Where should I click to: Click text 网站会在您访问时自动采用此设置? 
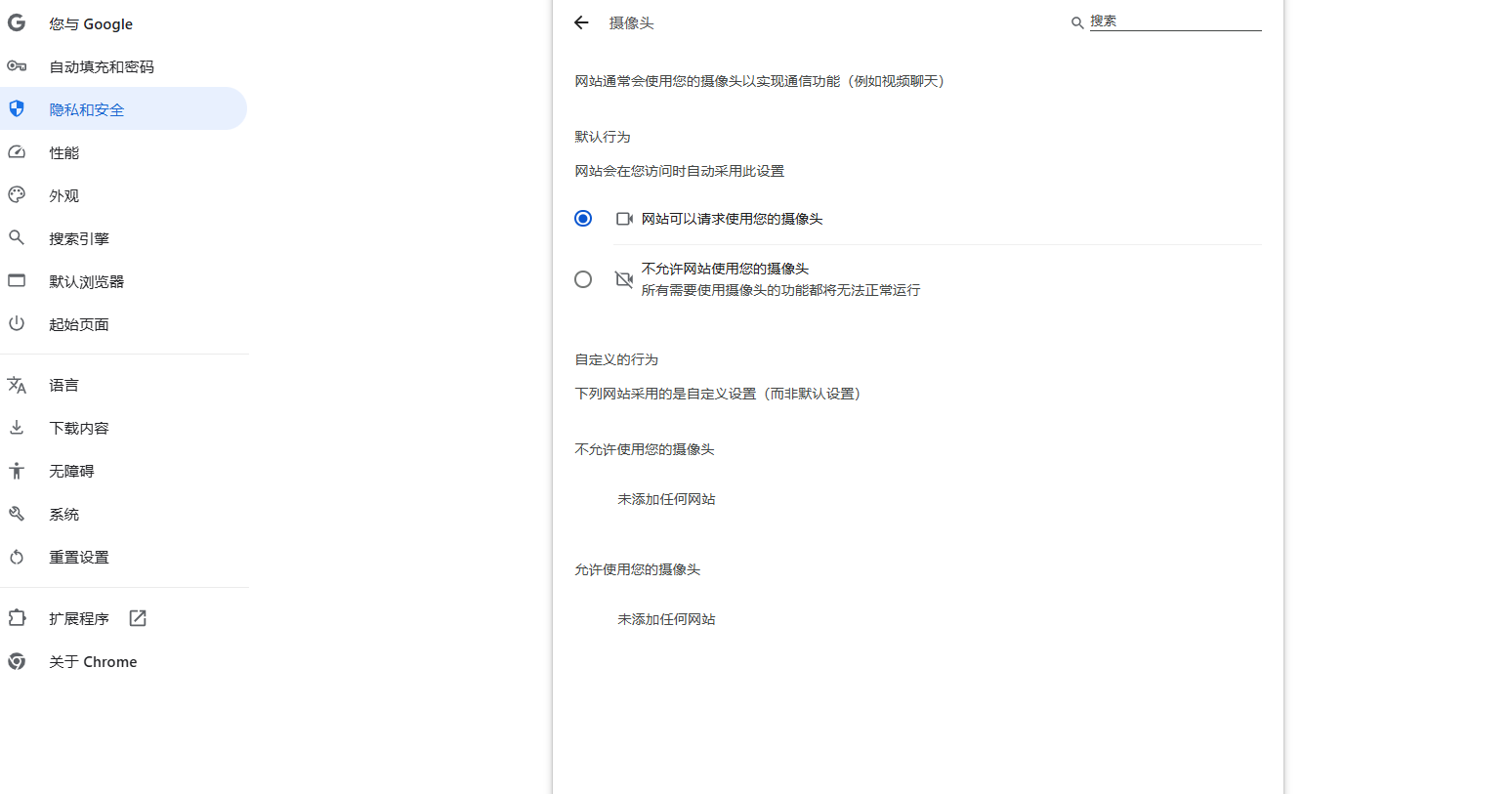click(680, 171)
